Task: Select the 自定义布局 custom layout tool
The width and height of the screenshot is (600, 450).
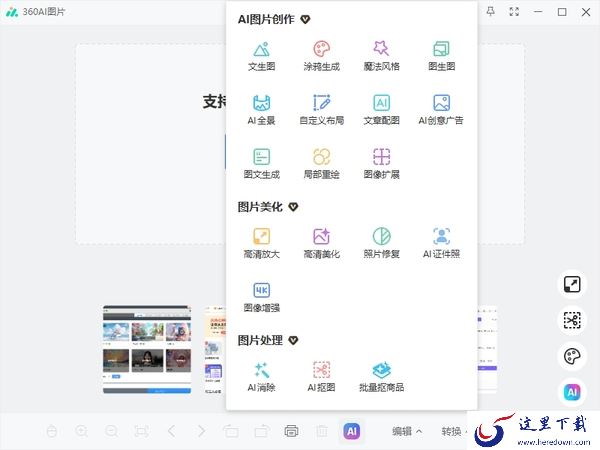Action: click(321, 110)
